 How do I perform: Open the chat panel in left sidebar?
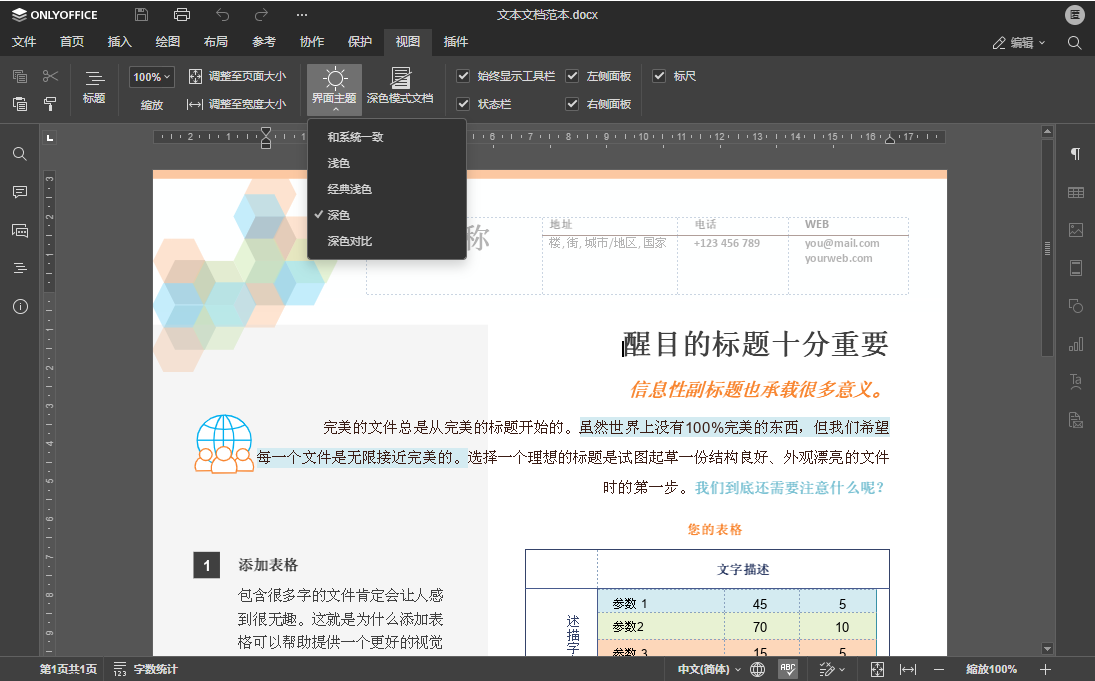pyautogui.click(x=20, y=230)
